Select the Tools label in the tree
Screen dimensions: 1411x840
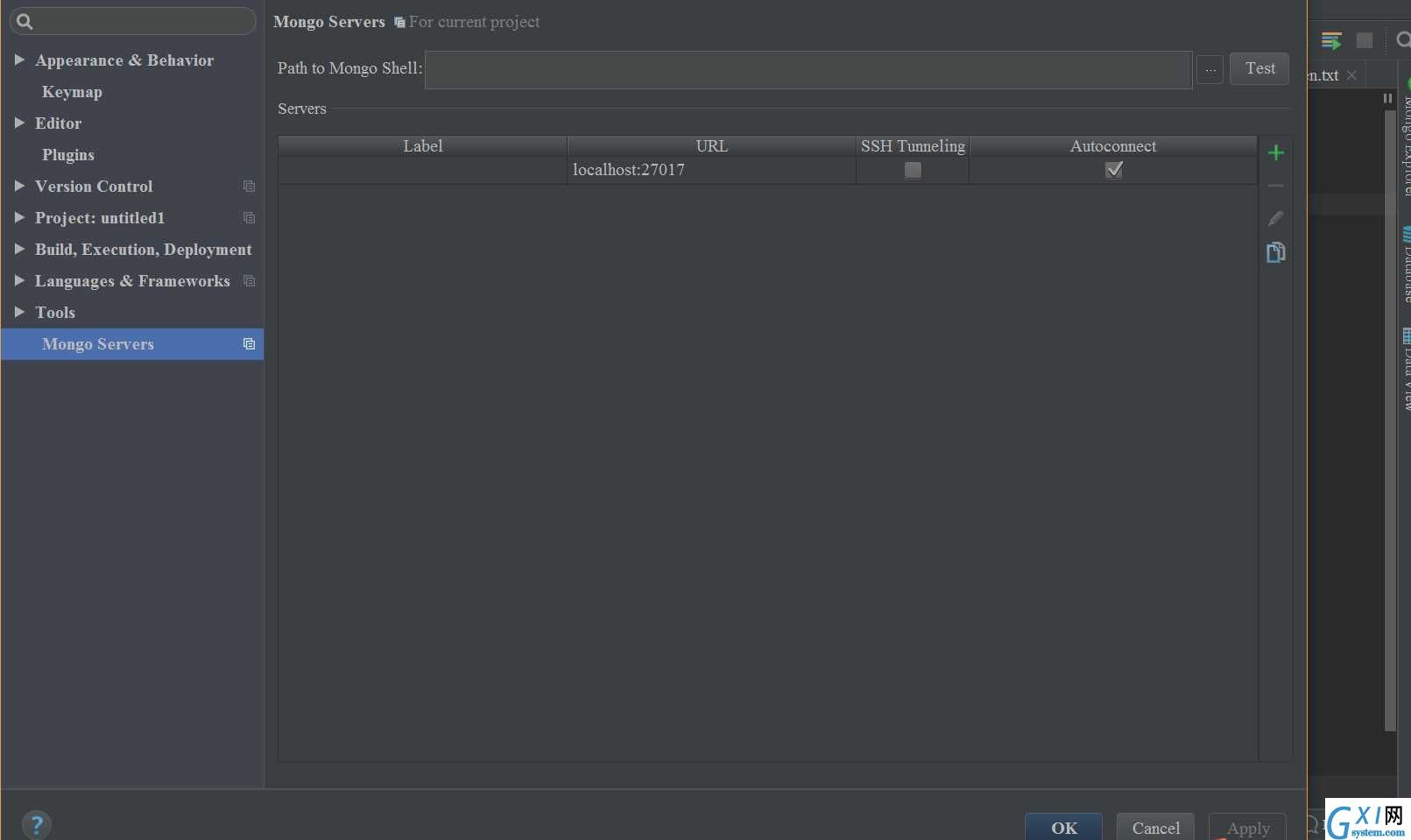[55, 313]
